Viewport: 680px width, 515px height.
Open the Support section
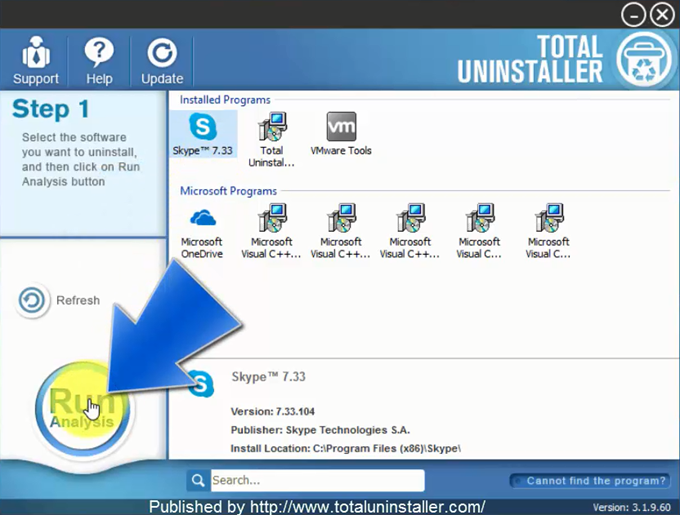pos(36,61)
